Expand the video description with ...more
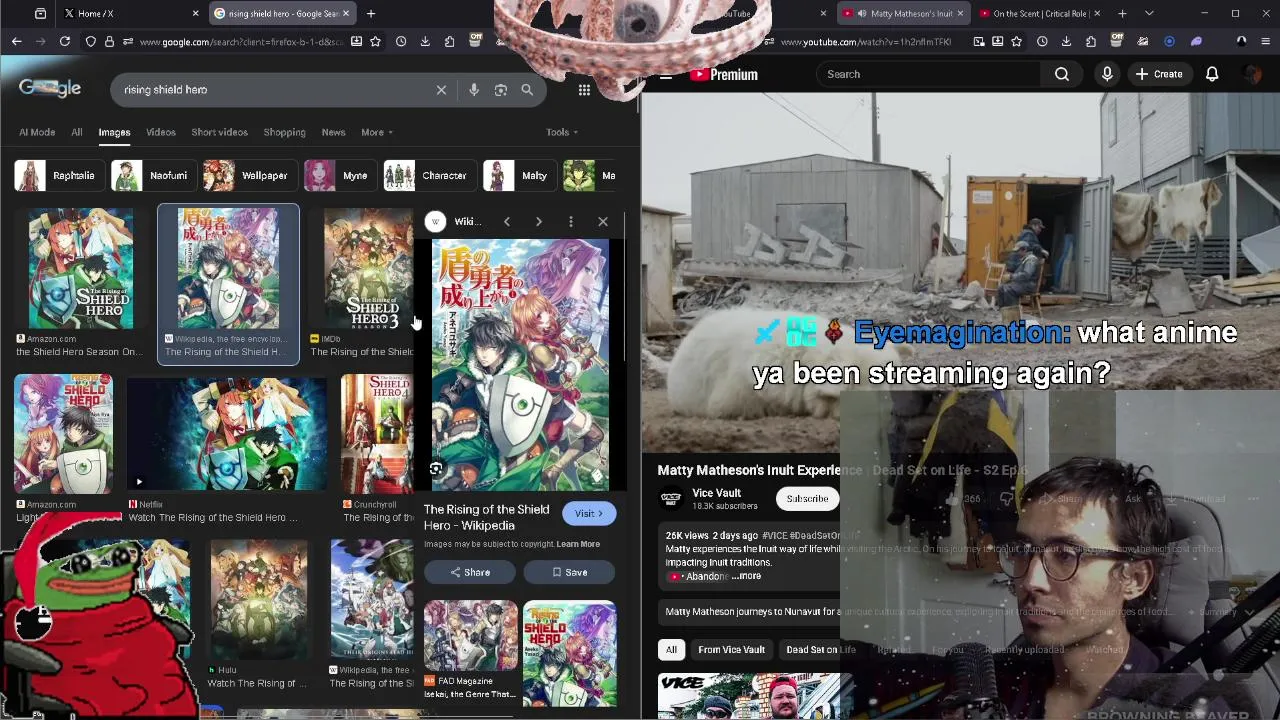1280x720 pixels. click(746, 576)
